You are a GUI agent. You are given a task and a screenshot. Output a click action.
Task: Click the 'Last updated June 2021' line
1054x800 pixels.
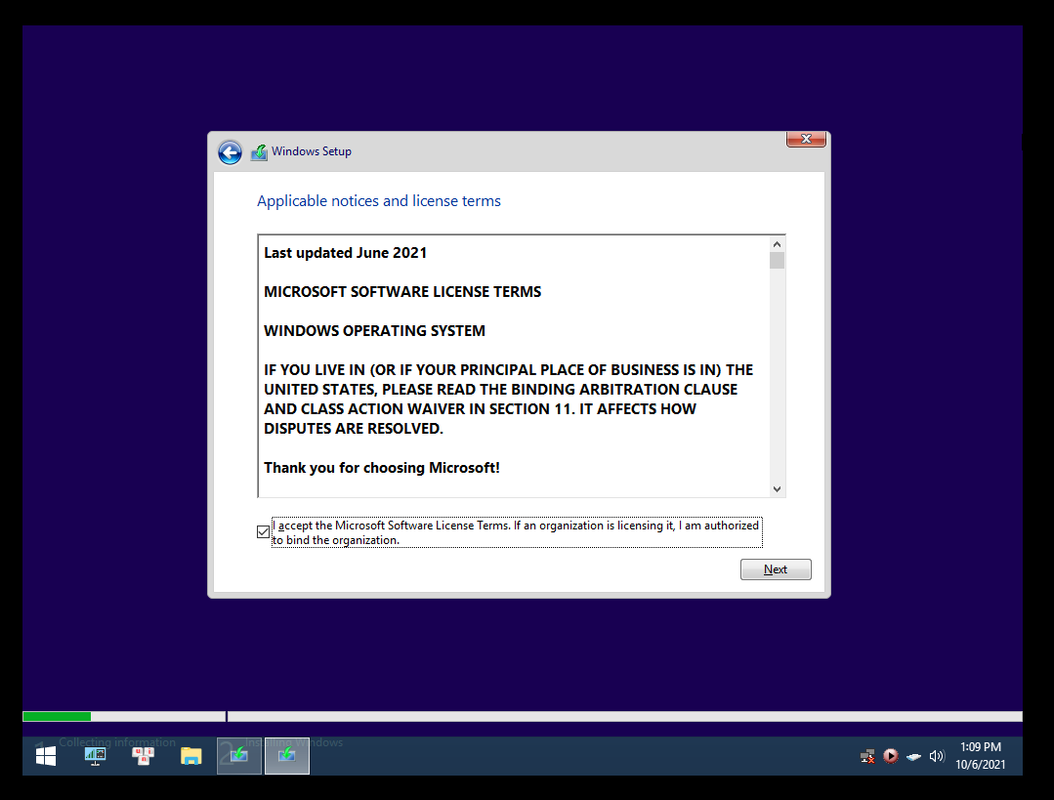pos(346,253)
